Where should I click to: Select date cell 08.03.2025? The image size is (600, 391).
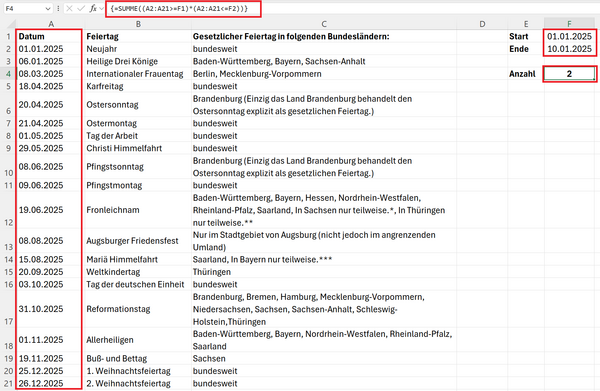click(49, 74)
